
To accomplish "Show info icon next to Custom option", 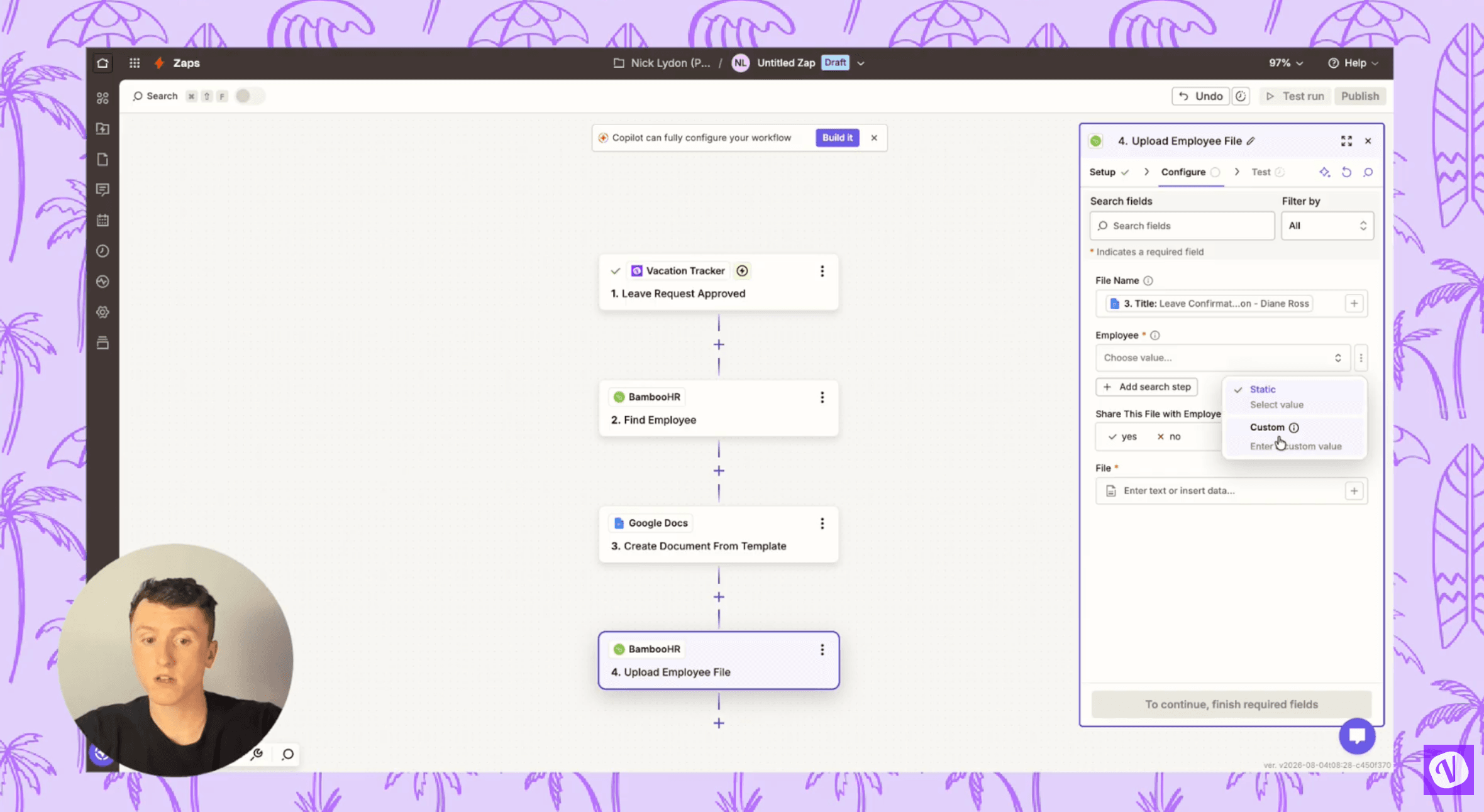I will point(1293,428).
